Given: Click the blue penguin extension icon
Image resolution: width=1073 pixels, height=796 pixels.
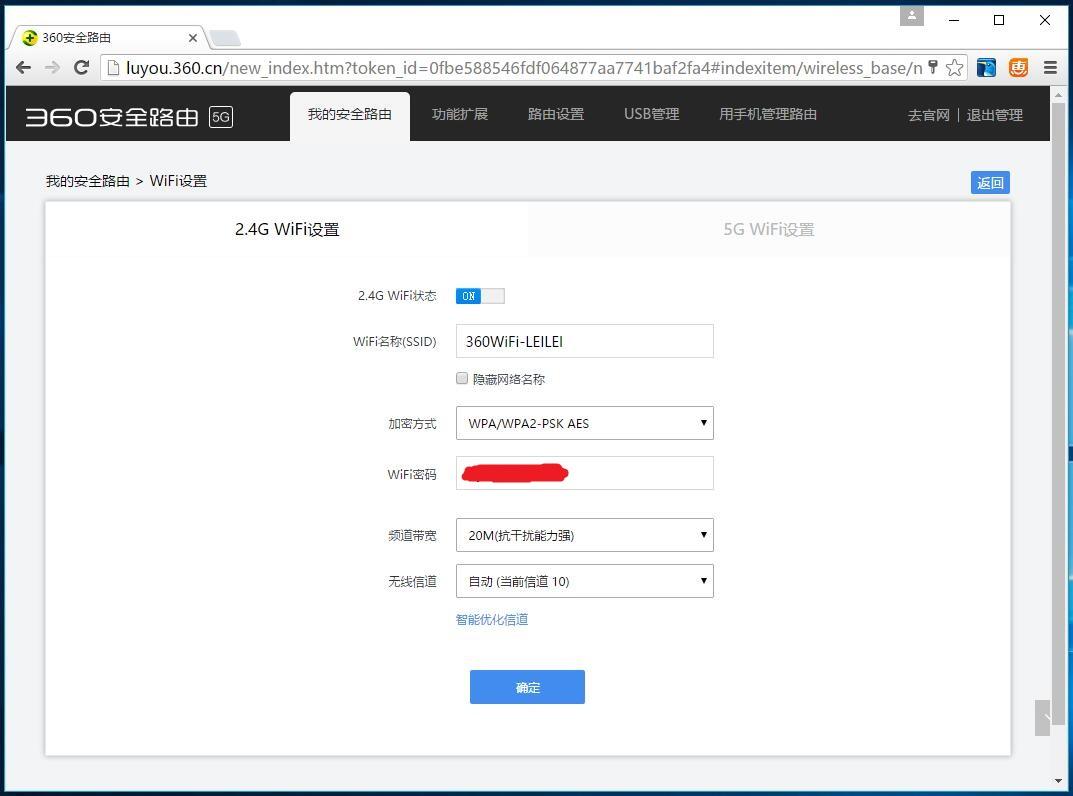Looking at the screenshot, I should pos(985,67).
